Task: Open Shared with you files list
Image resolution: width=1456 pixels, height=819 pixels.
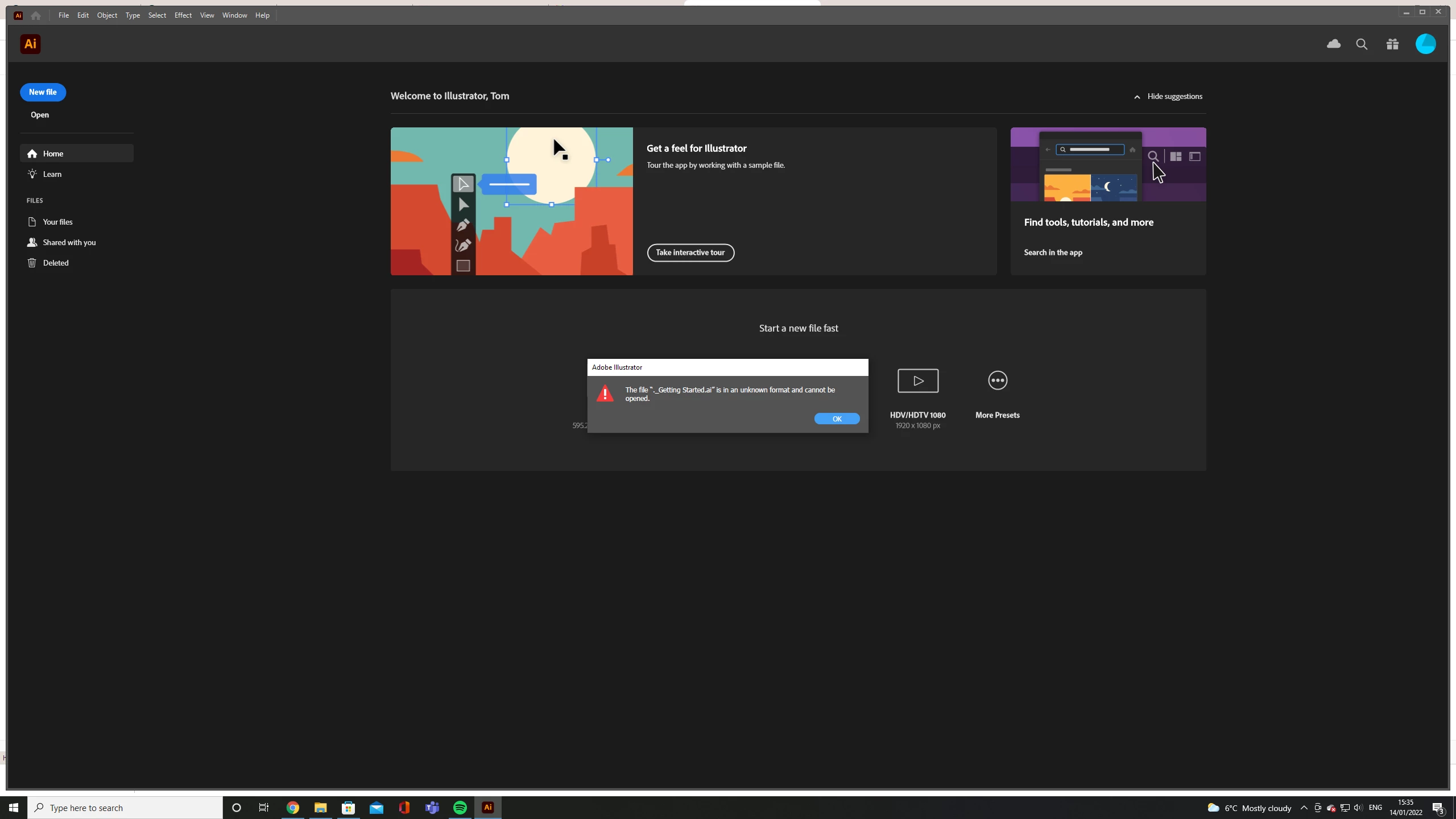Action: point(69,242)
